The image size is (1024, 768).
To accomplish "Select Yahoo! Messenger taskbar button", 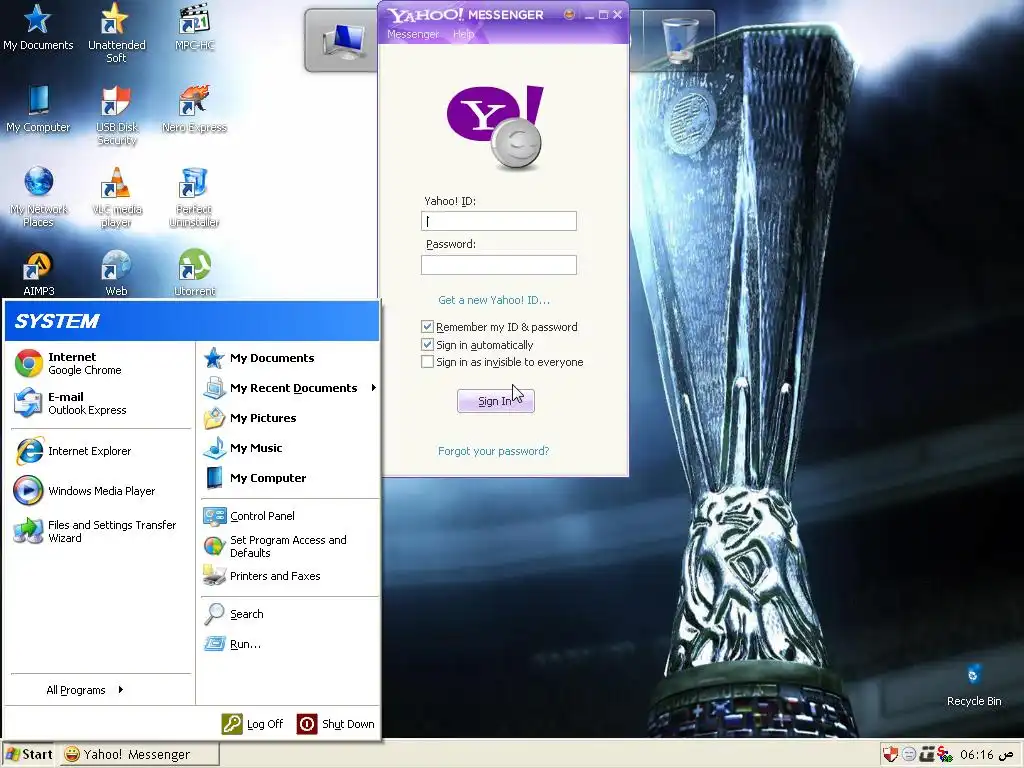I will pyautogui.click(x=140, y=754).
